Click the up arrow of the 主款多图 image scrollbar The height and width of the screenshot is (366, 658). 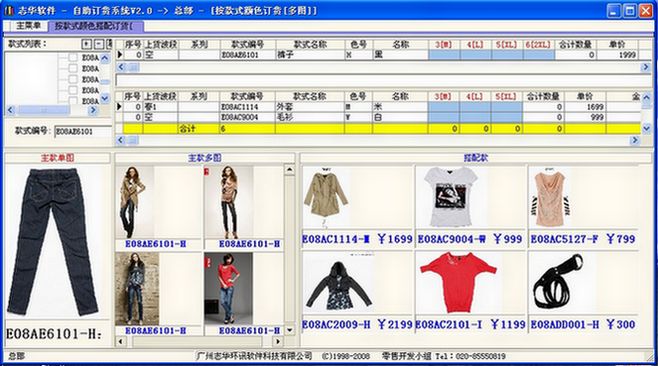pyautogui.click(x=290, y=170)
